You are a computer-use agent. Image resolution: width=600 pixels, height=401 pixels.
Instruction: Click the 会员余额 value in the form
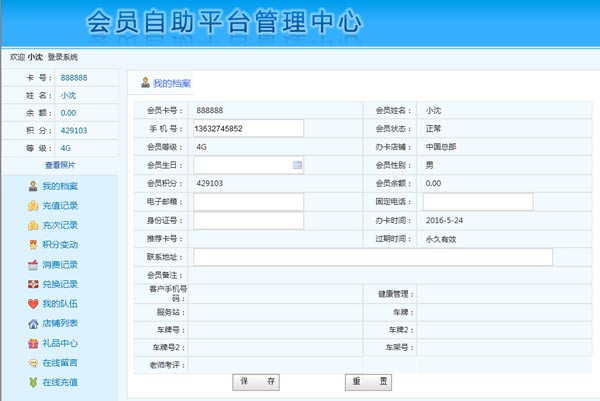pyautogui.click(x=433, y=183)
